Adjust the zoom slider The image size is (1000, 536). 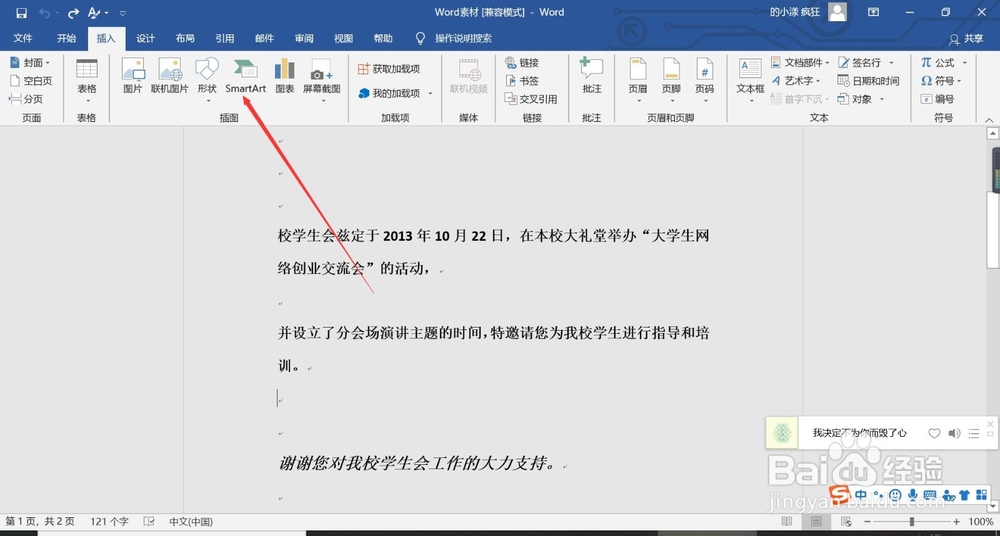pyautogui.click(x=912, y=521)
